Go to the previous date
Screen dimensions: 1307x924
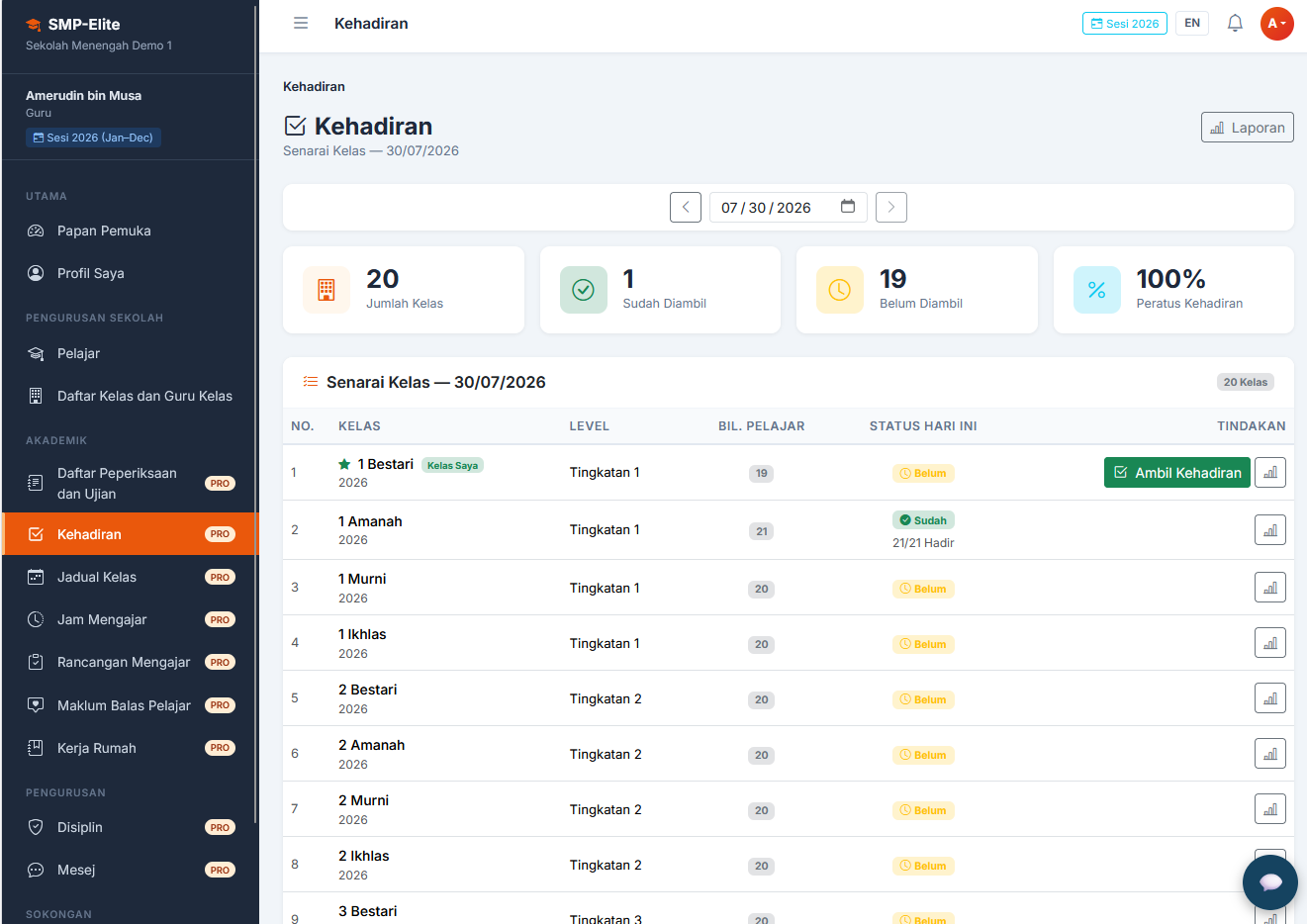pos(686,208)
